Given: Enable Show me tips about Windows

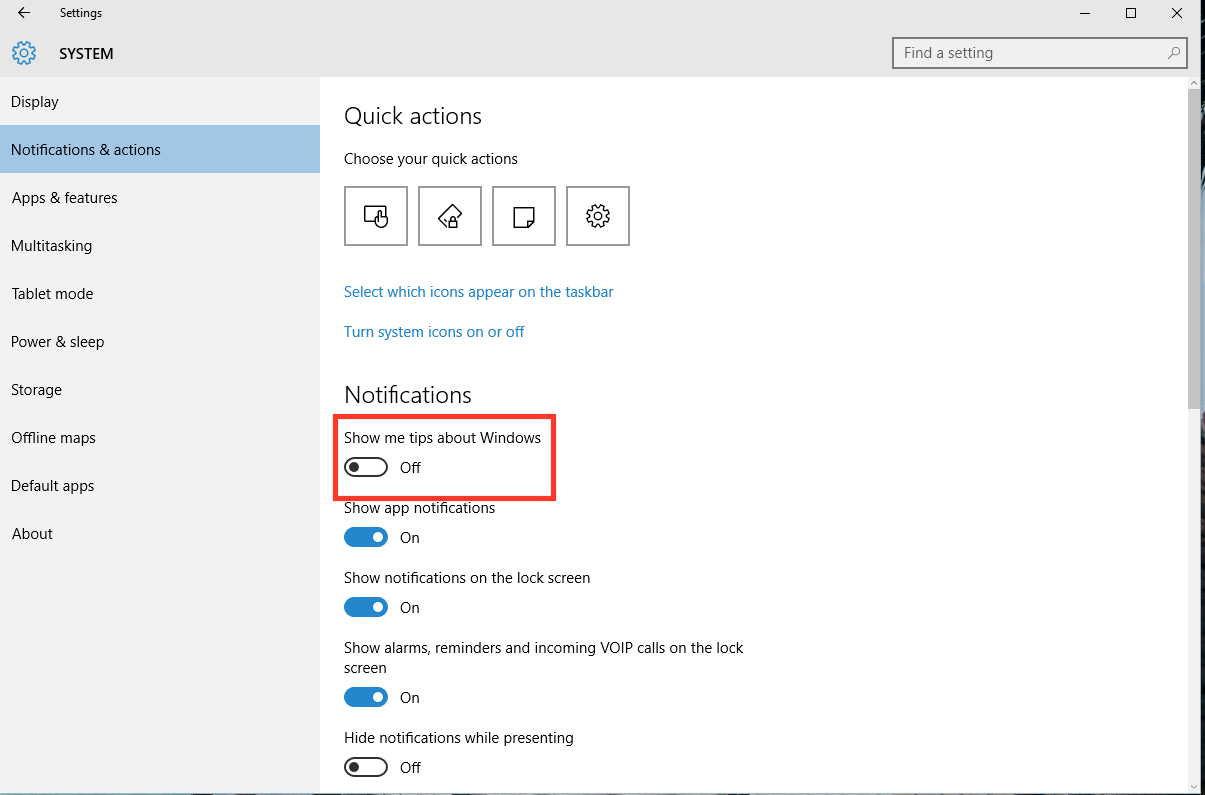Looking at the screenshot, I should point(365,466).
